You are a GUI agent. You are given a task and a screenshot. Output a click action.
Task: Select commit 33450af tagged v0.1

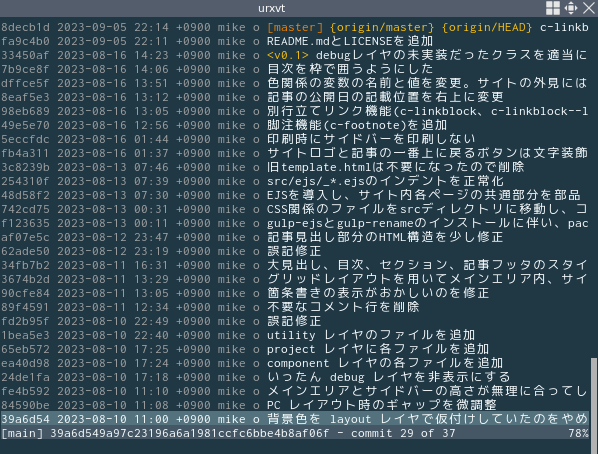click(x=294, y=55)
